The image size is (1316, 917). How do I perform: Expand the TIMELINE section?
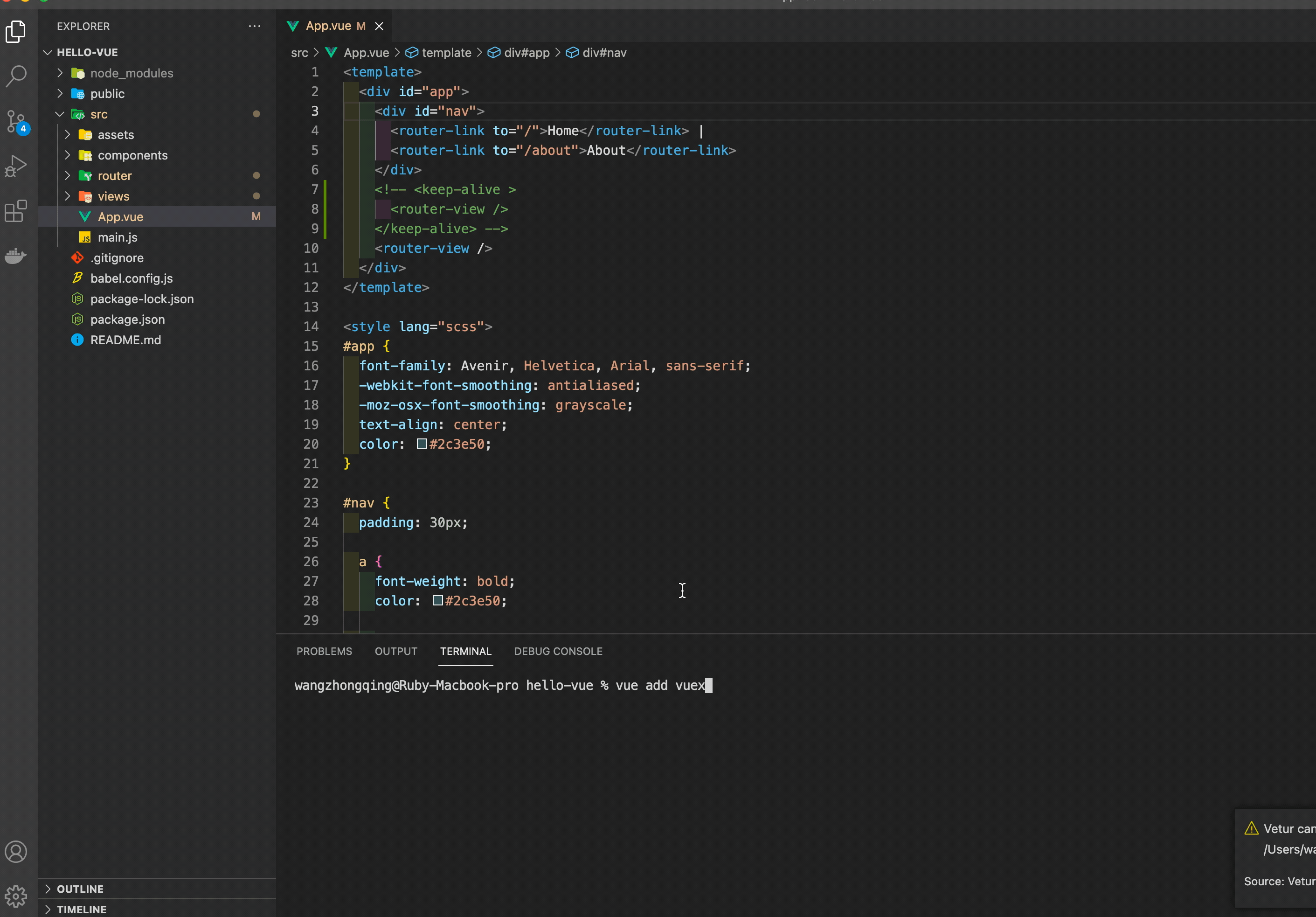[48, 910]
